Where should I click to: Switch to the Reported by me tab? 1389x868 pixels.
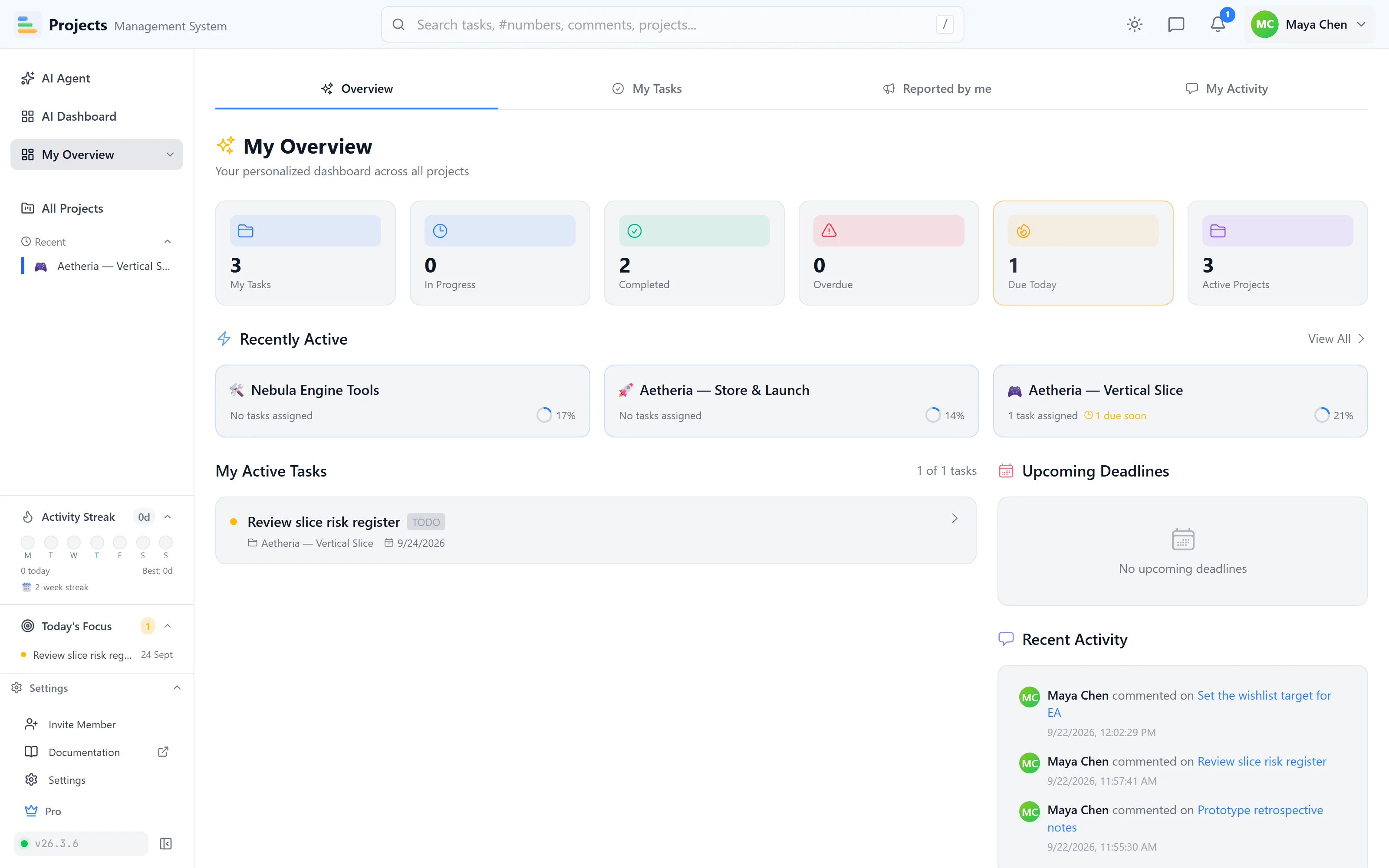point(936,89)
